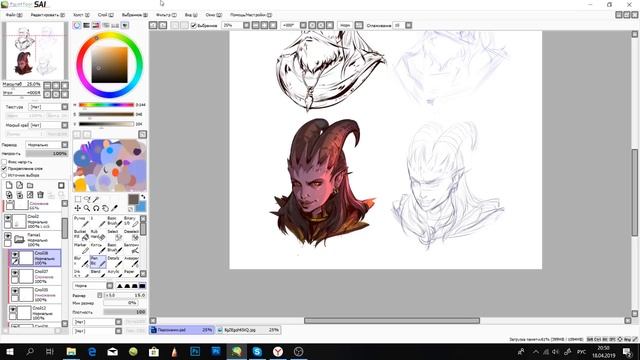Image resolution: width=640 pixels, height=360 pixels.
Task: Select the magic wand tool
Action: click(x=96, y=199)
